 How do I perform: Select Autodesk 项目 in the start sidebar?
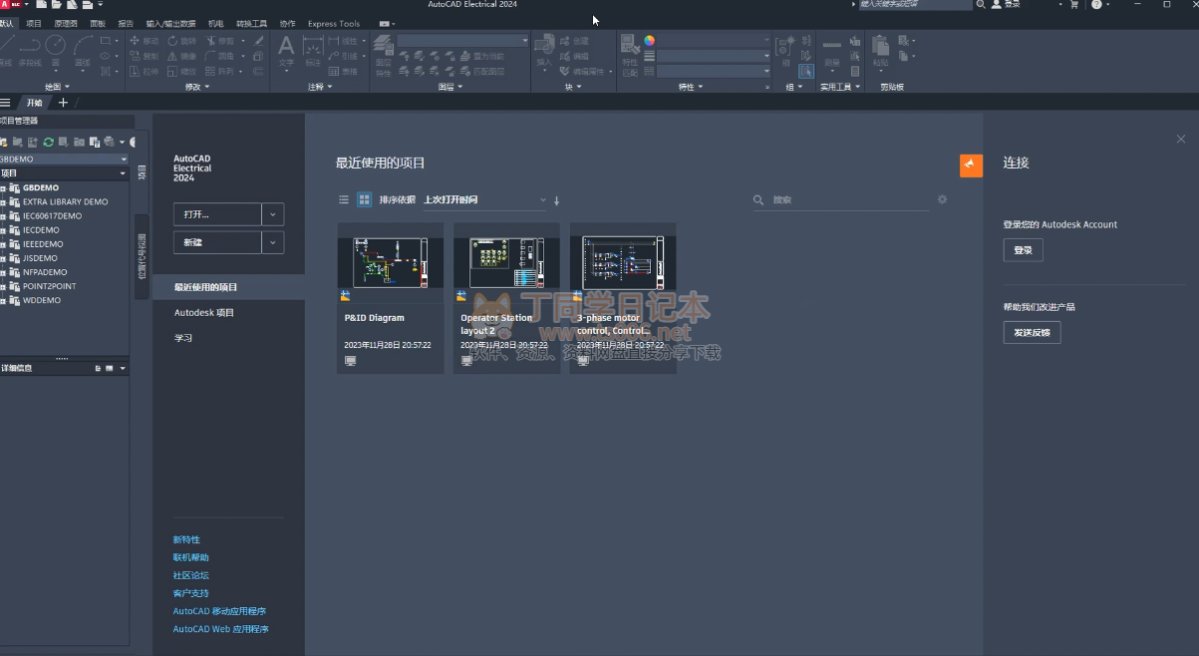(x=204, y=313)
